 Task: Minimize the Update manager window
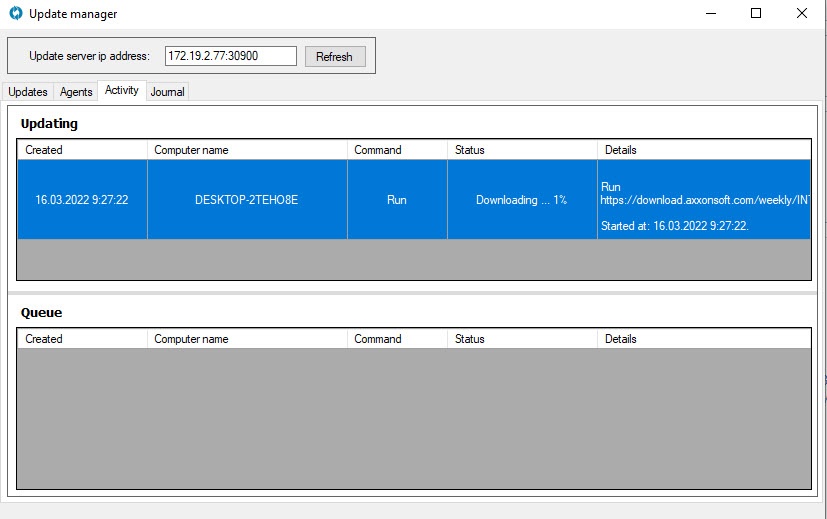[x=710, y=14]
